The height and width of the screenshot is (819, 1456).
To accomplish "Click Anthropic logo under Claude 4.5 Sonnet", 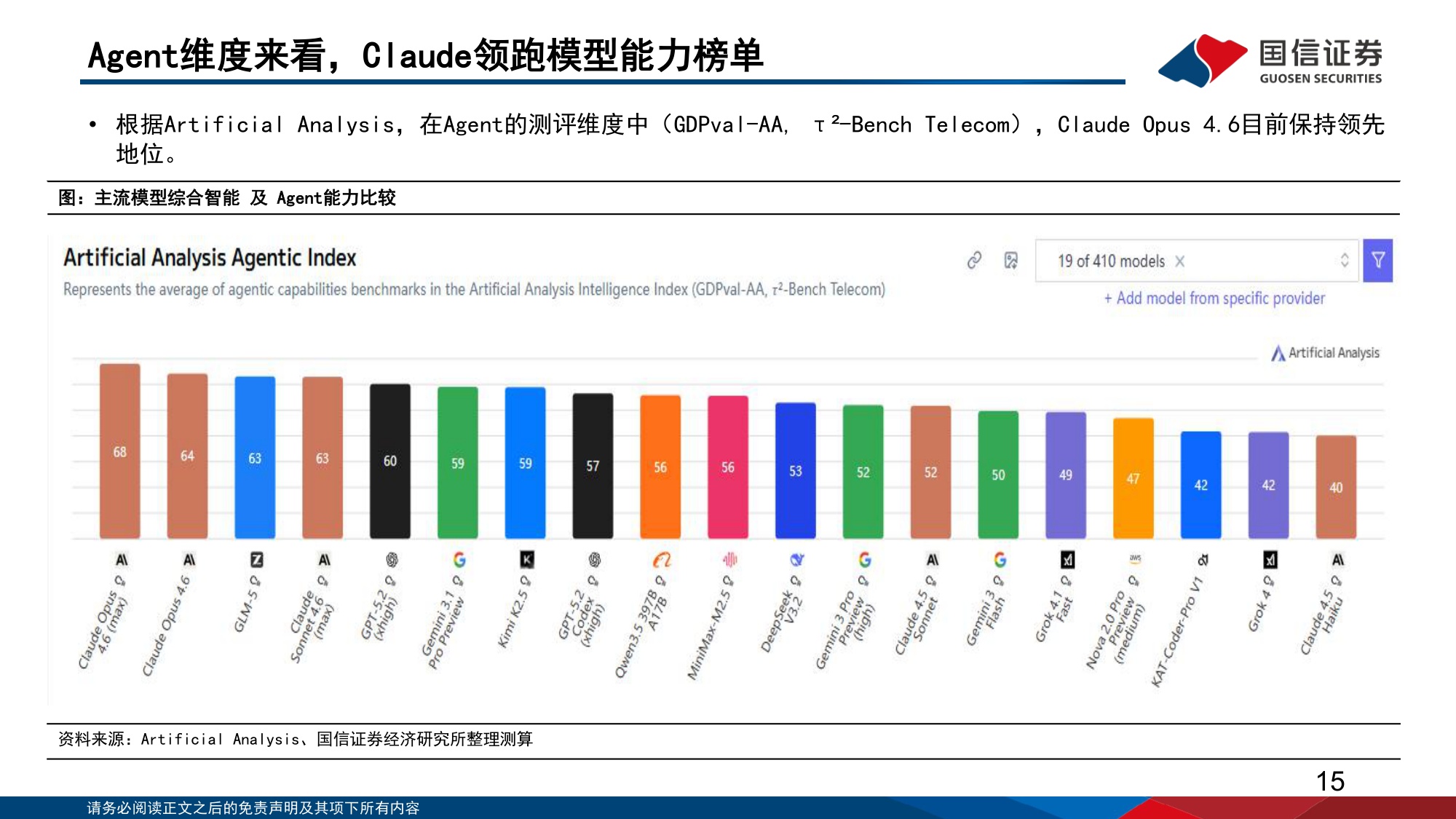I will click(x=932, y=560).
